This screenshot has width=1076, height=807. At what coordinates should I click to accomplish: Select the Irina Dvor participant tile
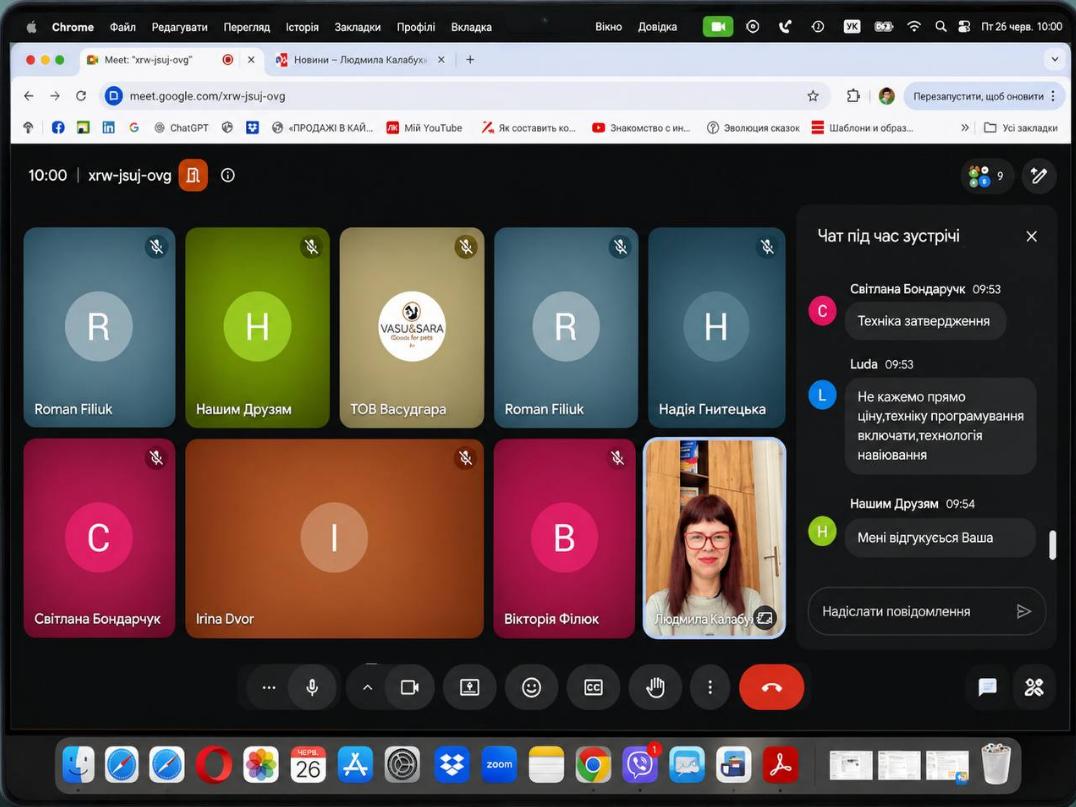click(x=334, y=539)
